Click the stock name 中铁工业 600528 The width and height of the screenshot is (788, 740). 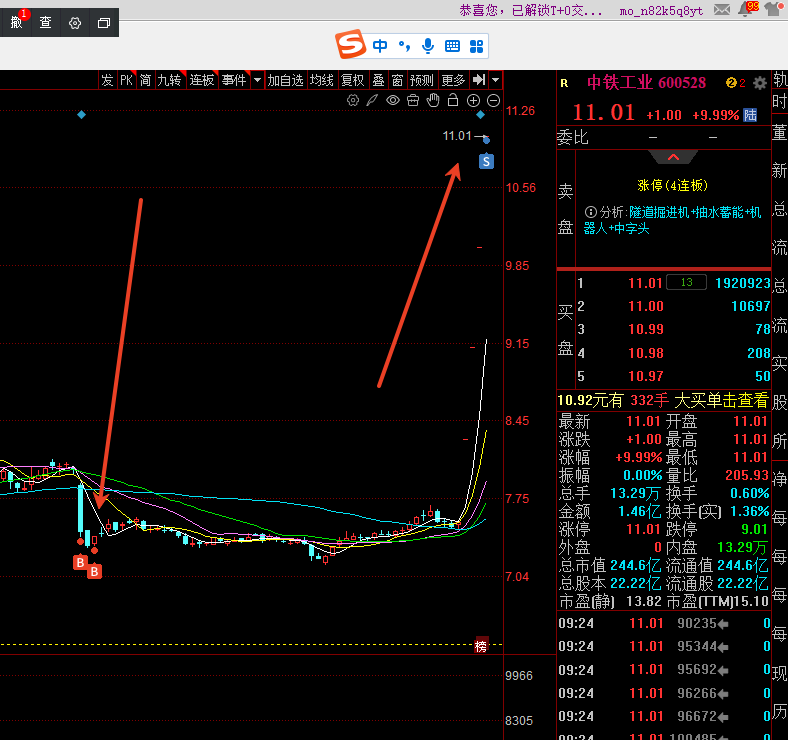tap(647, 82)
